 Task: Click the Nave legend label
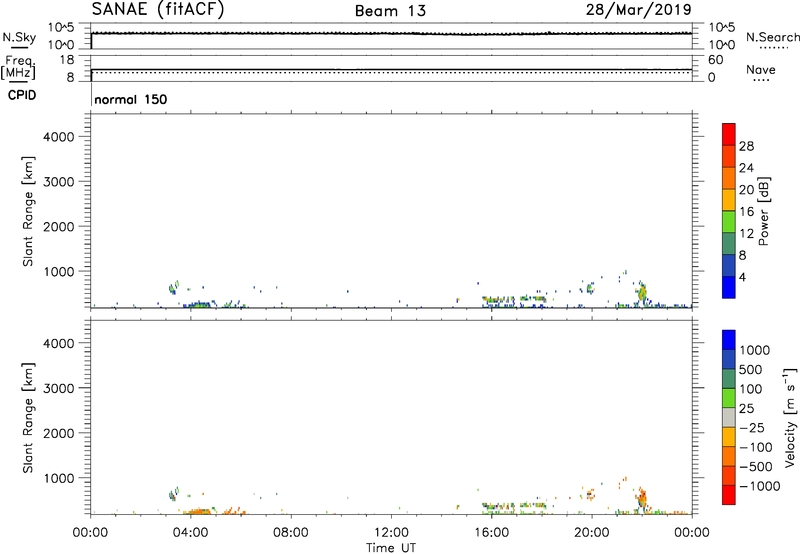(x=760, y=69)
